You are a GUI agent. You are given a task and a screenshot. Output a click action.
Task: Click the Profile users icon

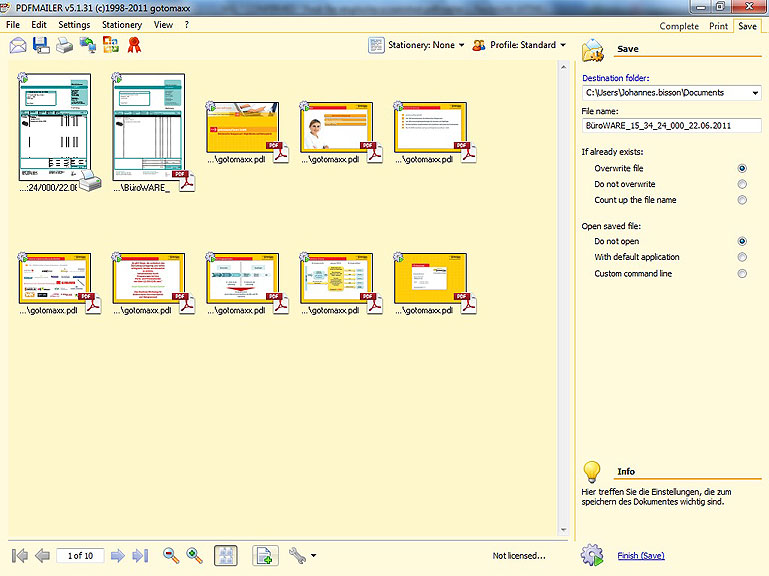pos(479,45)
